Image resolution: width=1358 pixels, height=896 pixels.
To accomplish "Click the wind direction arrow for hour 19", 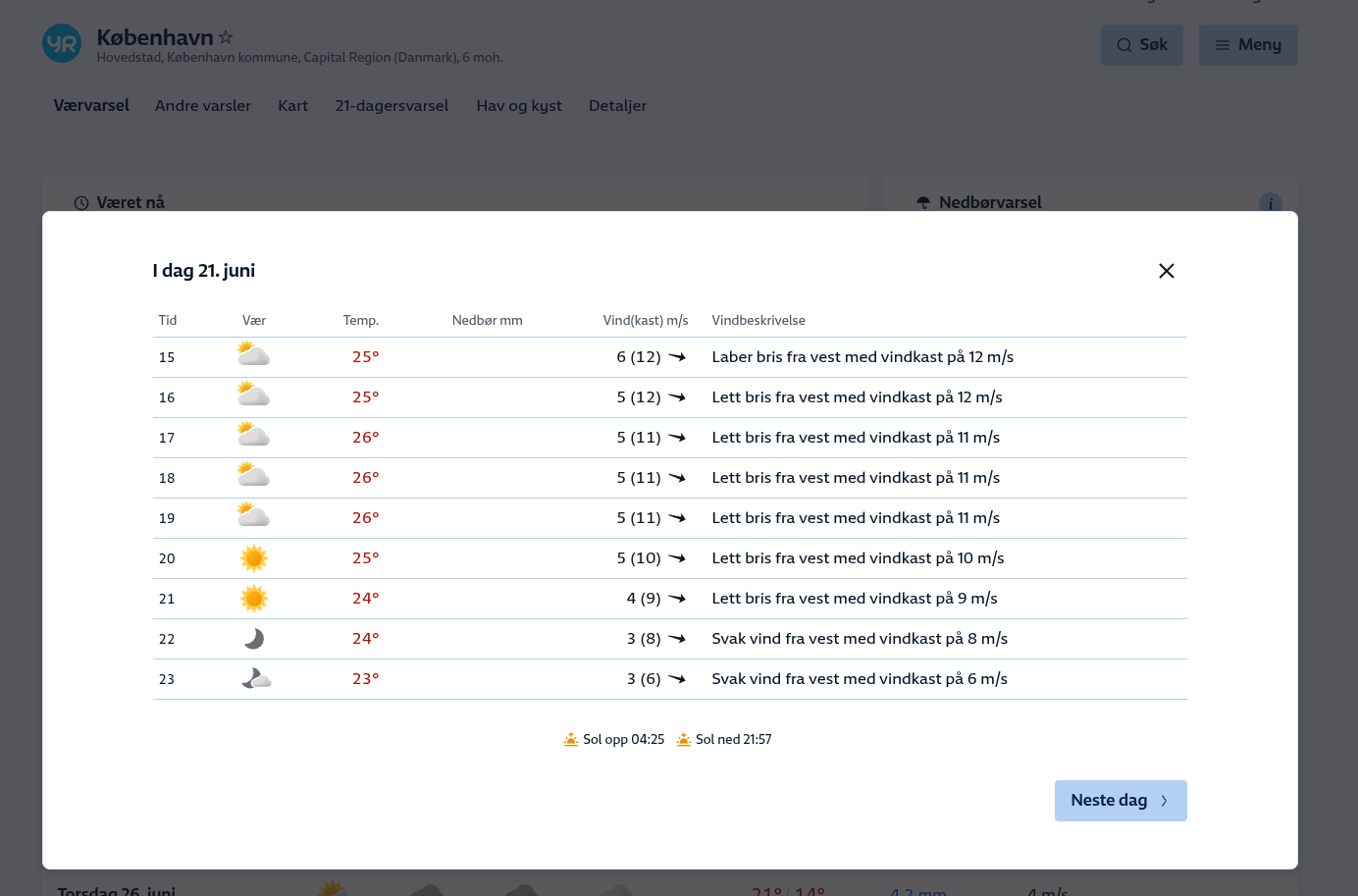I will (x=677, y=518).
